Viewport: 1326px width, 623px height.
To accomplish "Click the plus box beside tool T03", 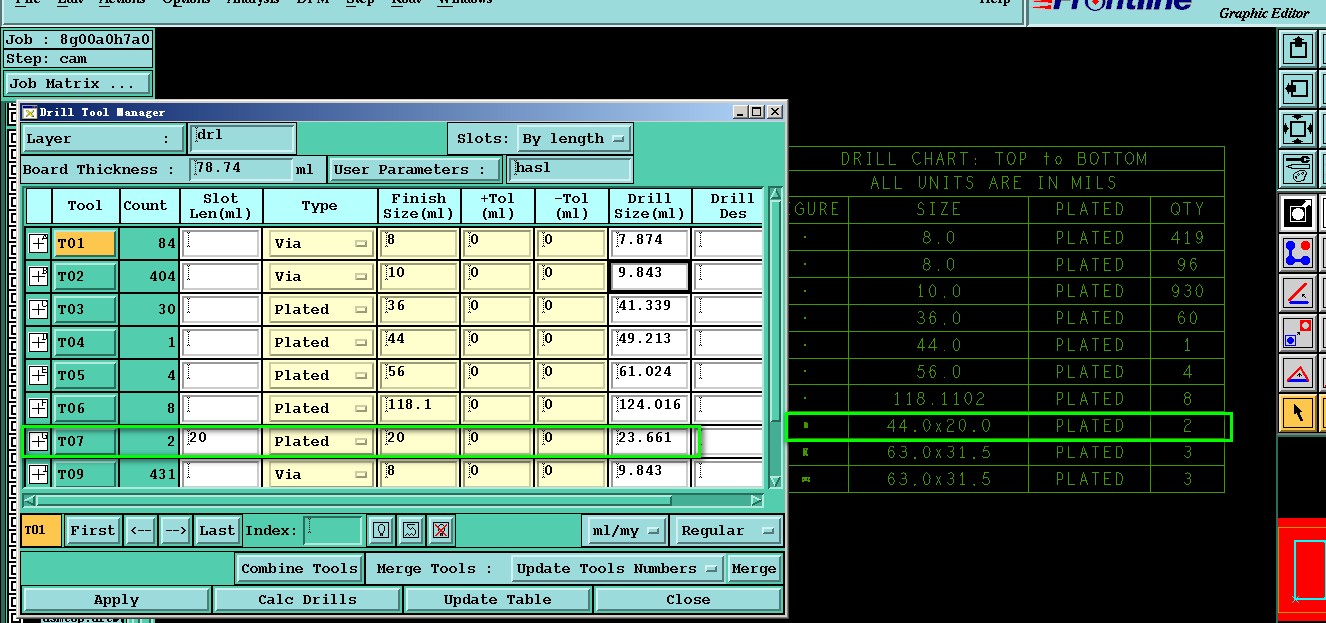I will [38, 309].
